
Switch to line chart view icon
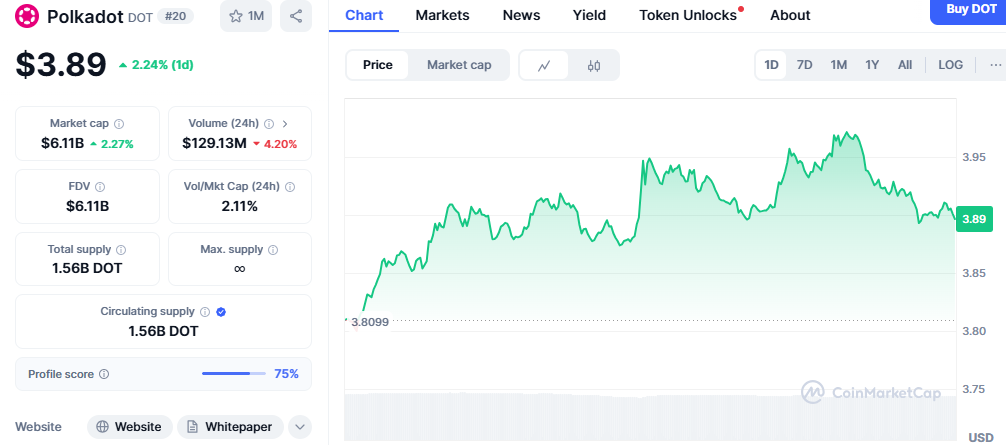click(544, 65)
